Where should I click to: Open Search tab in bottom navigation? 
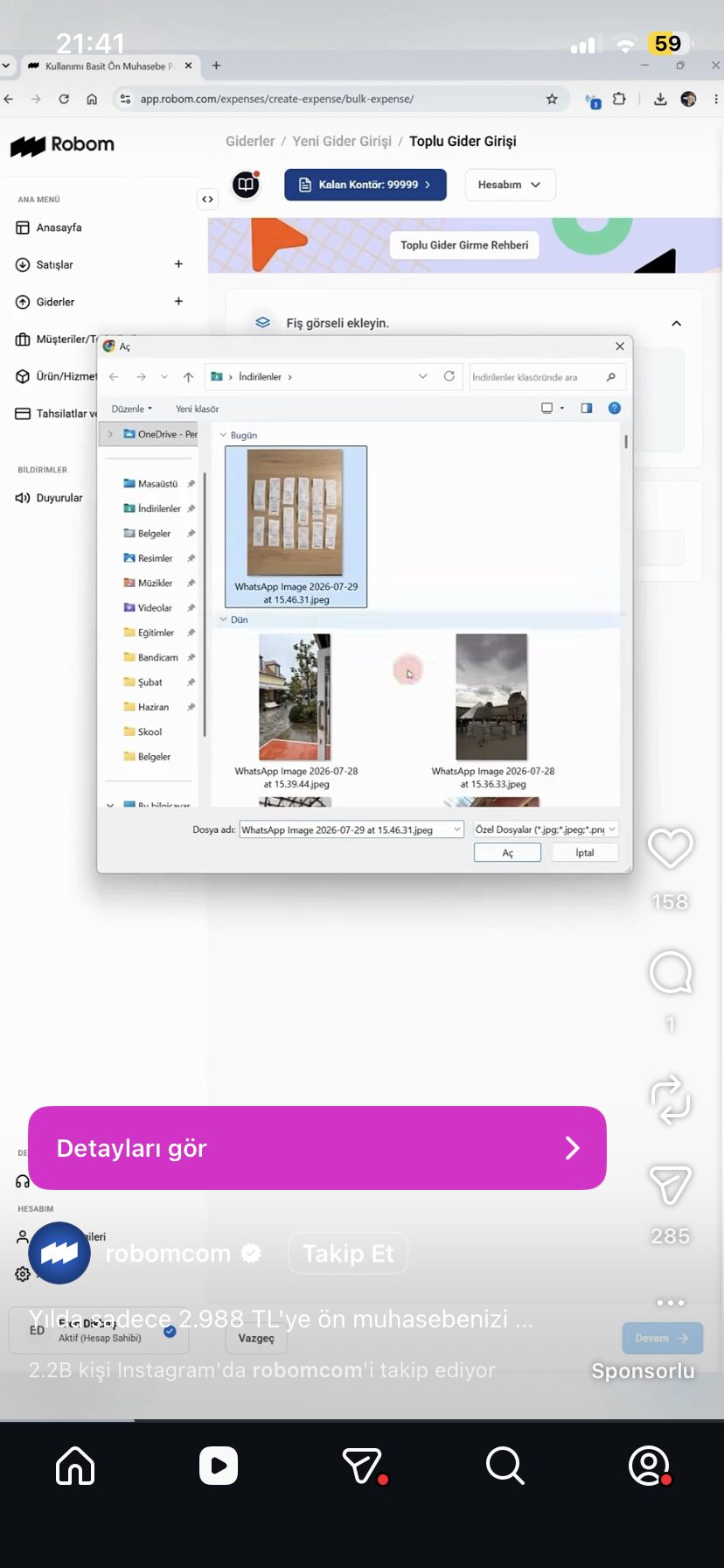click(505, 1465)
